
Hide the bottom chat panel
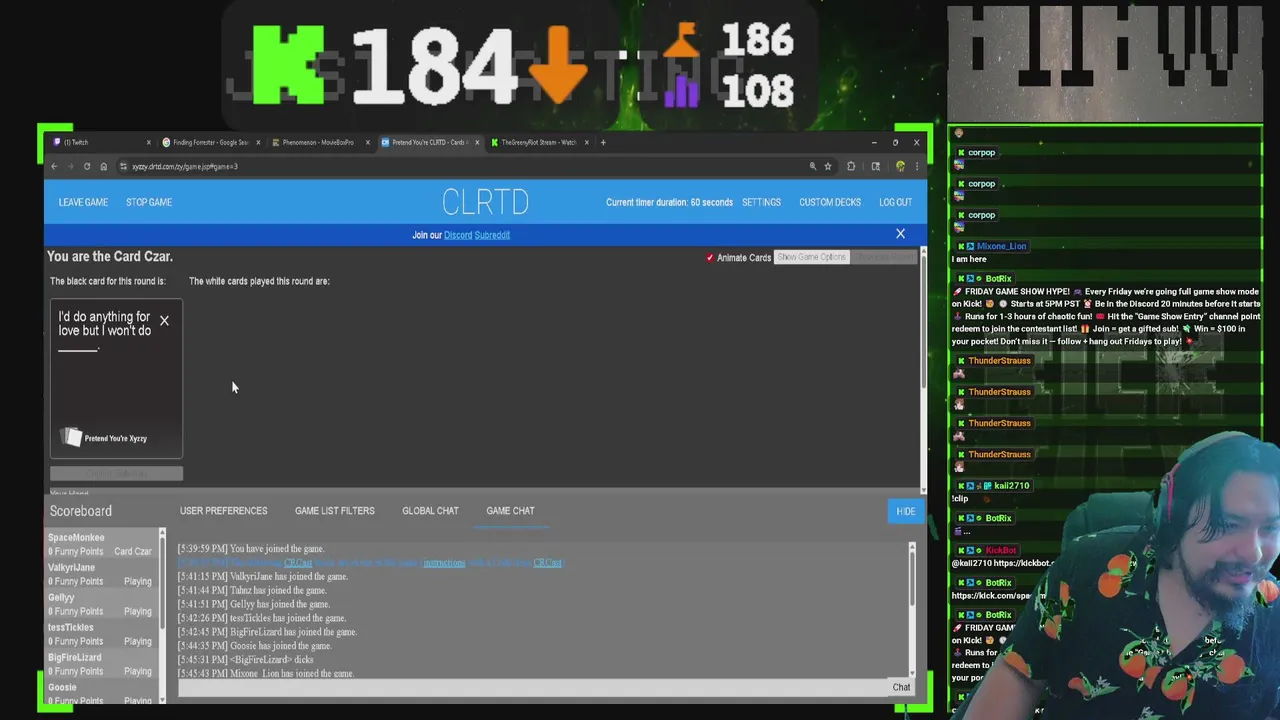tap(905, 511)
